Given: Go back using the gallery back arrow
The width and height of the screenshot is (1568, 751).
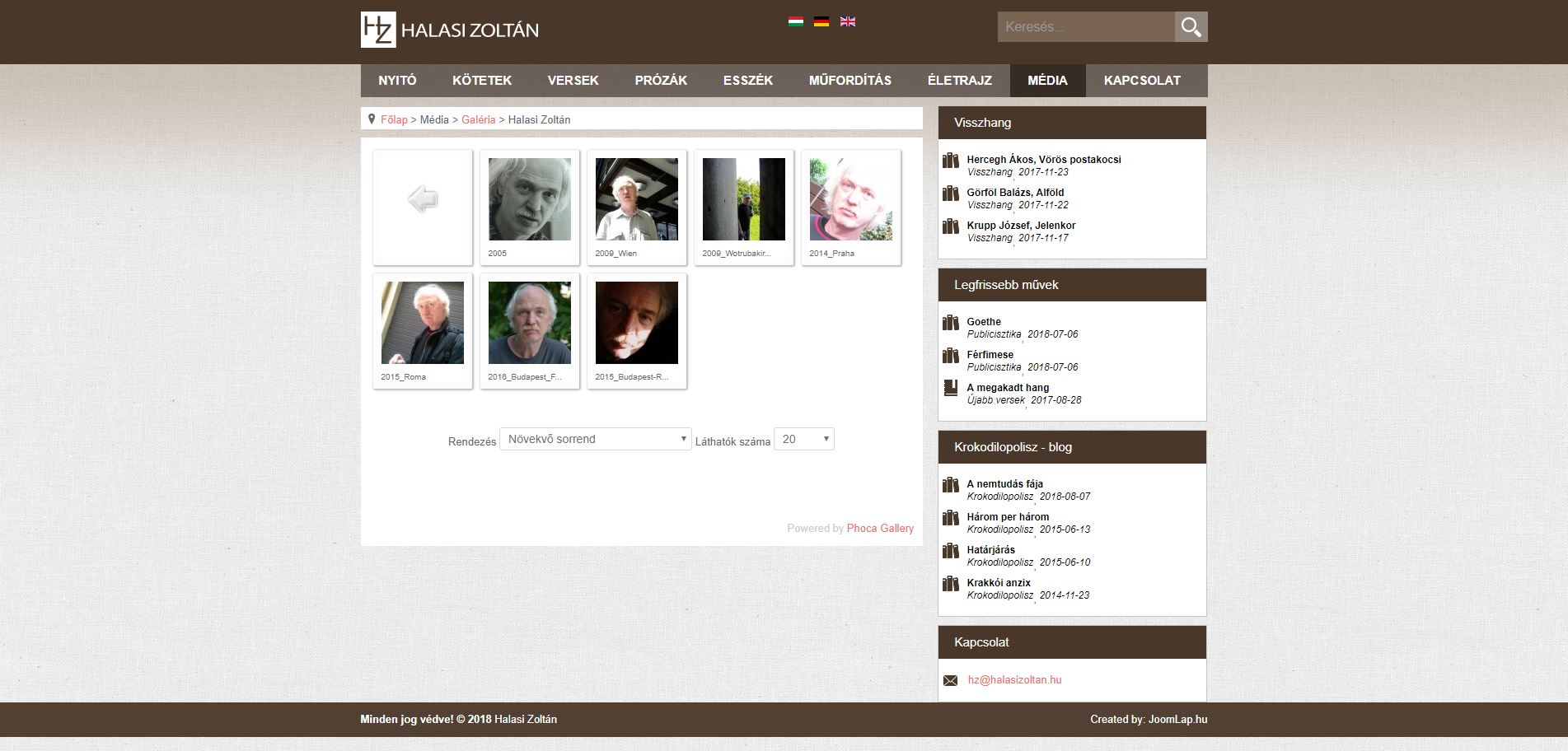Looking at the screenshot, I should coord(423,199).
